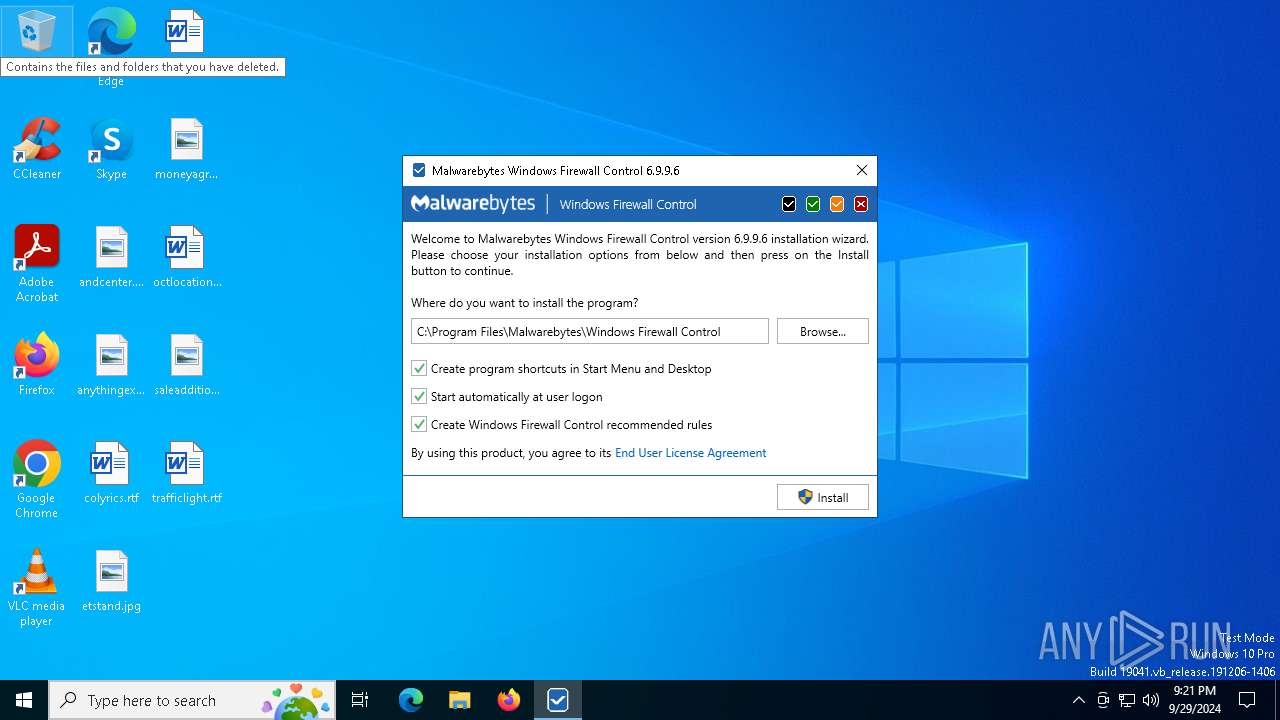Uncheck Start automatically at user logon
1280x720 pixels.
pyautogui.click(x=419, y=397)
